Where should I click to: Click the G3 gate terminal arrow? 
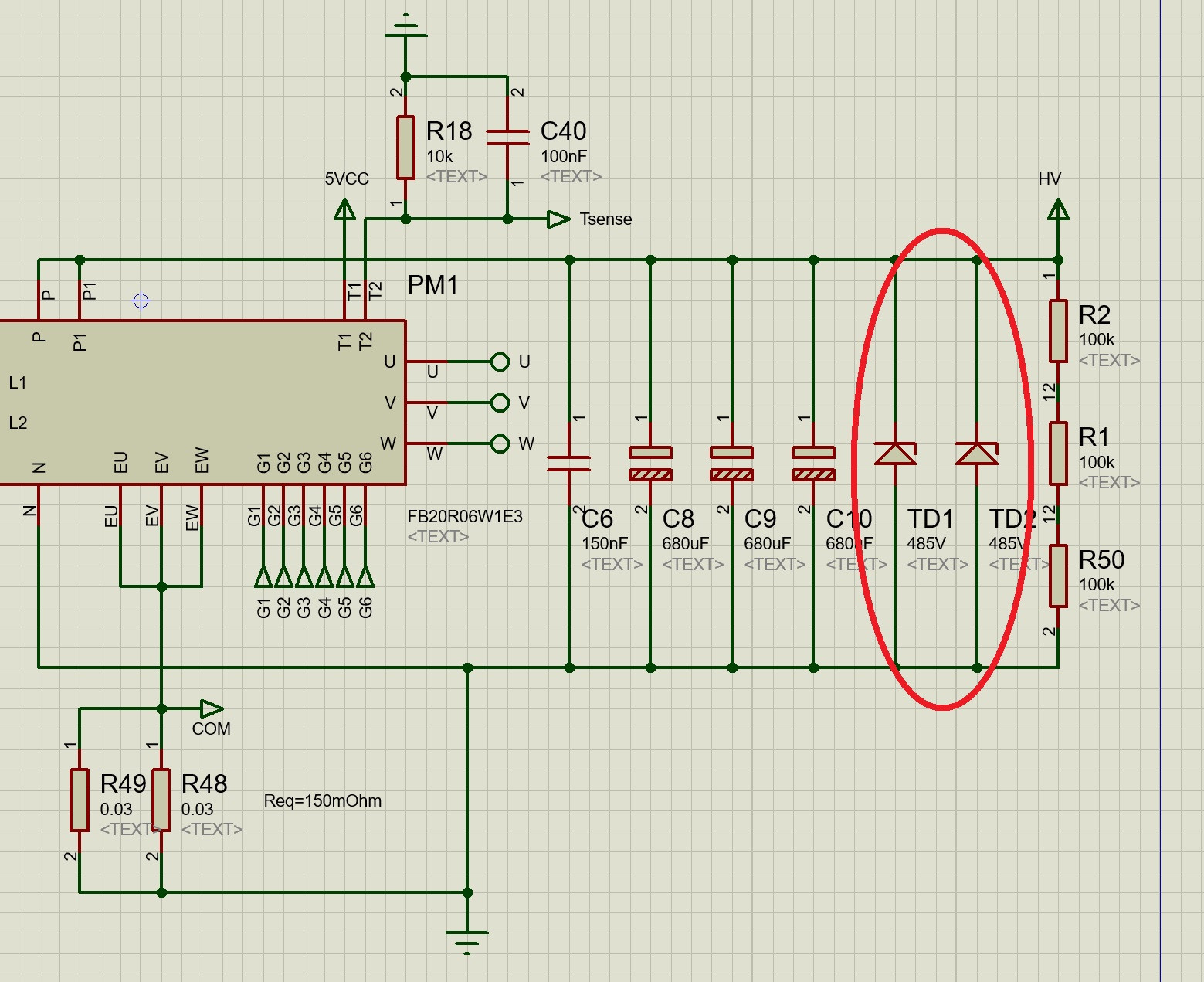point(304,576)
